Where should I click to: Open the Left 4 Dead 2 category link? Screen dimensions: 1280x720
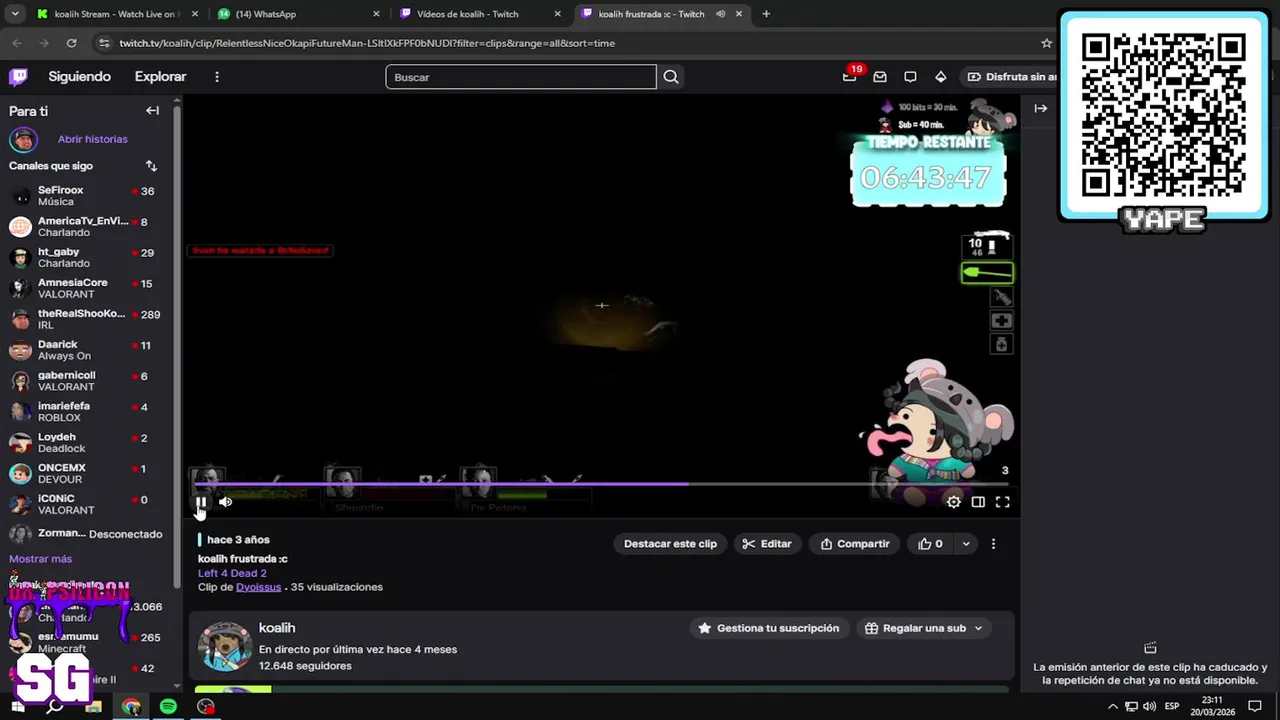pos(232,573)
